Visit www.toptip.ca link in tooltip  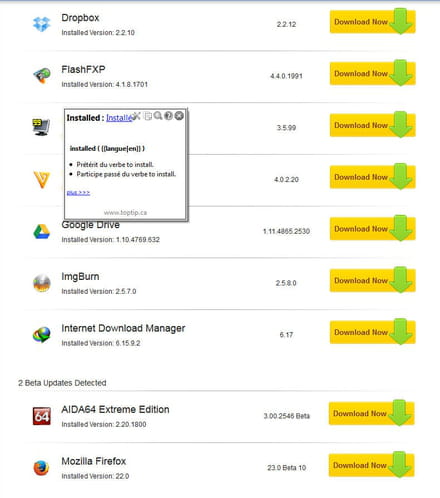click(x=125, y=212)
